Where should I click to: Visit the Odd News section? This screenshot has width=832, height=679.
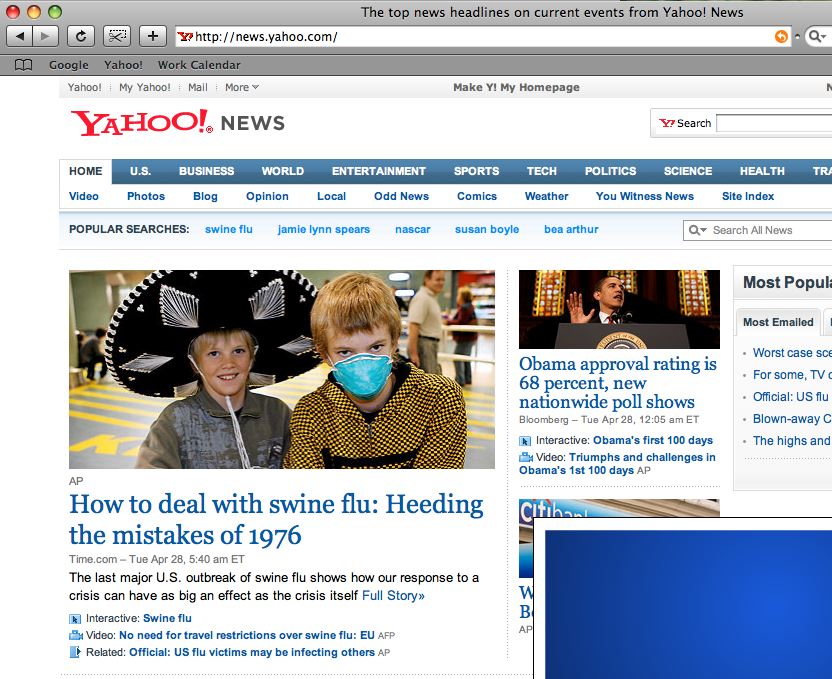click(401, 196)
